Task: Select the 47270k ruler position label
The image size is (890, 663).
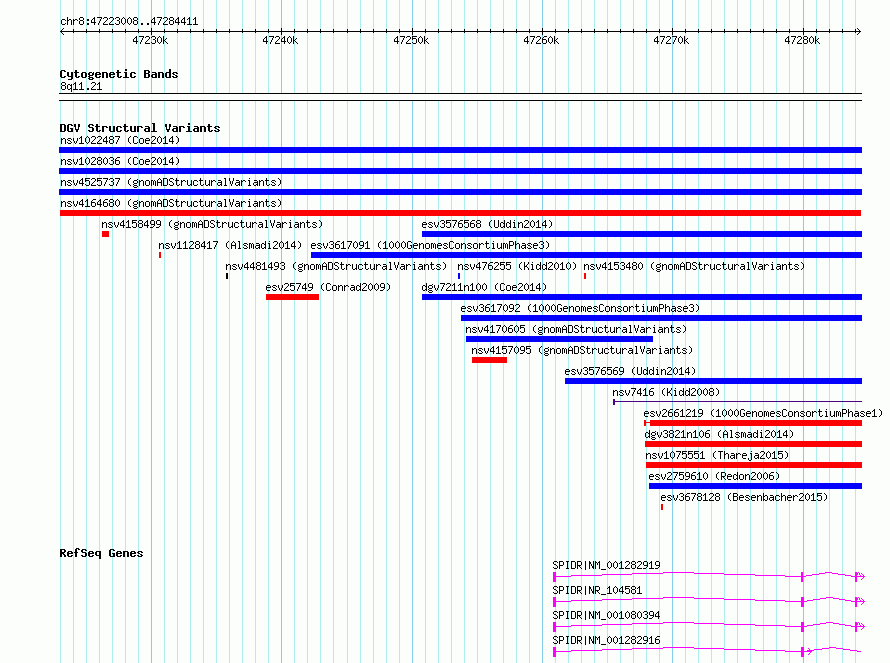Action: 671,40
